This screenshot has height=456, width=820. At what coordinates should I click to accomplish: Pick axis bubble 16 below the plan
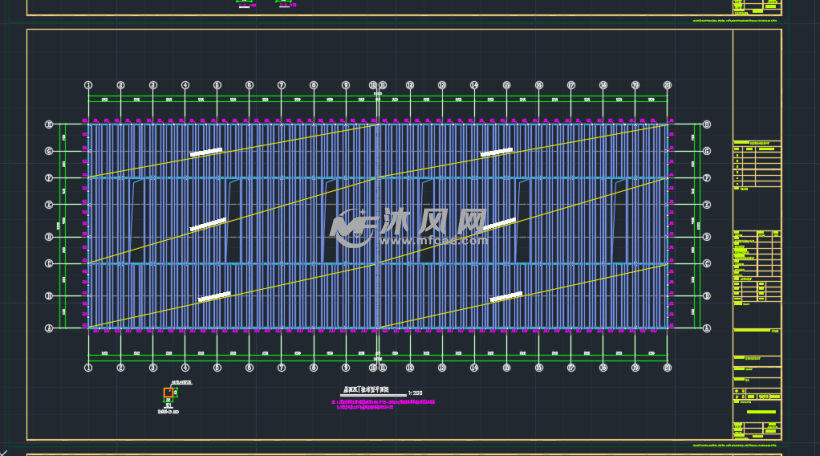point(539,368)
